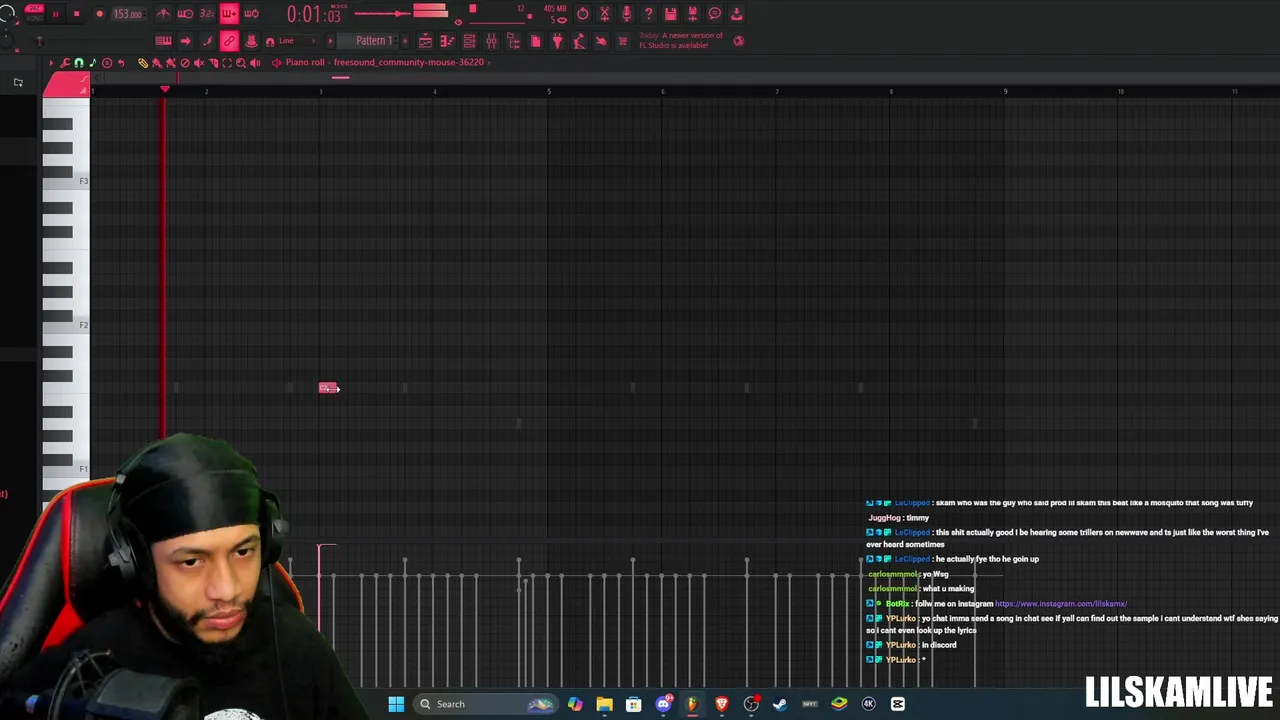Image resolution: width=1280 pixels, height=720 pixels.
Task: Toggle the multilink to controllers link icon
Action: point(229,41)
